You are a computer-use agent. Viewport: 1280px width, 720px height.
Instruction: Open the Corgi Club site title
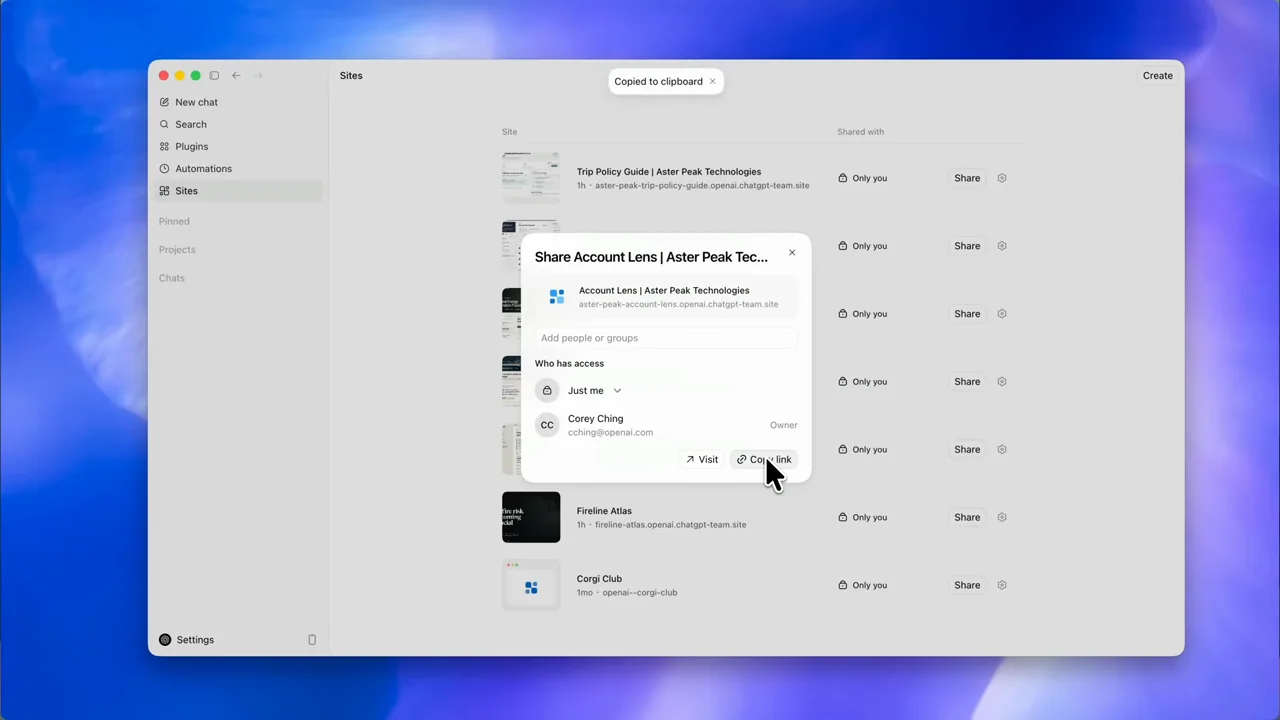[599, 579]
